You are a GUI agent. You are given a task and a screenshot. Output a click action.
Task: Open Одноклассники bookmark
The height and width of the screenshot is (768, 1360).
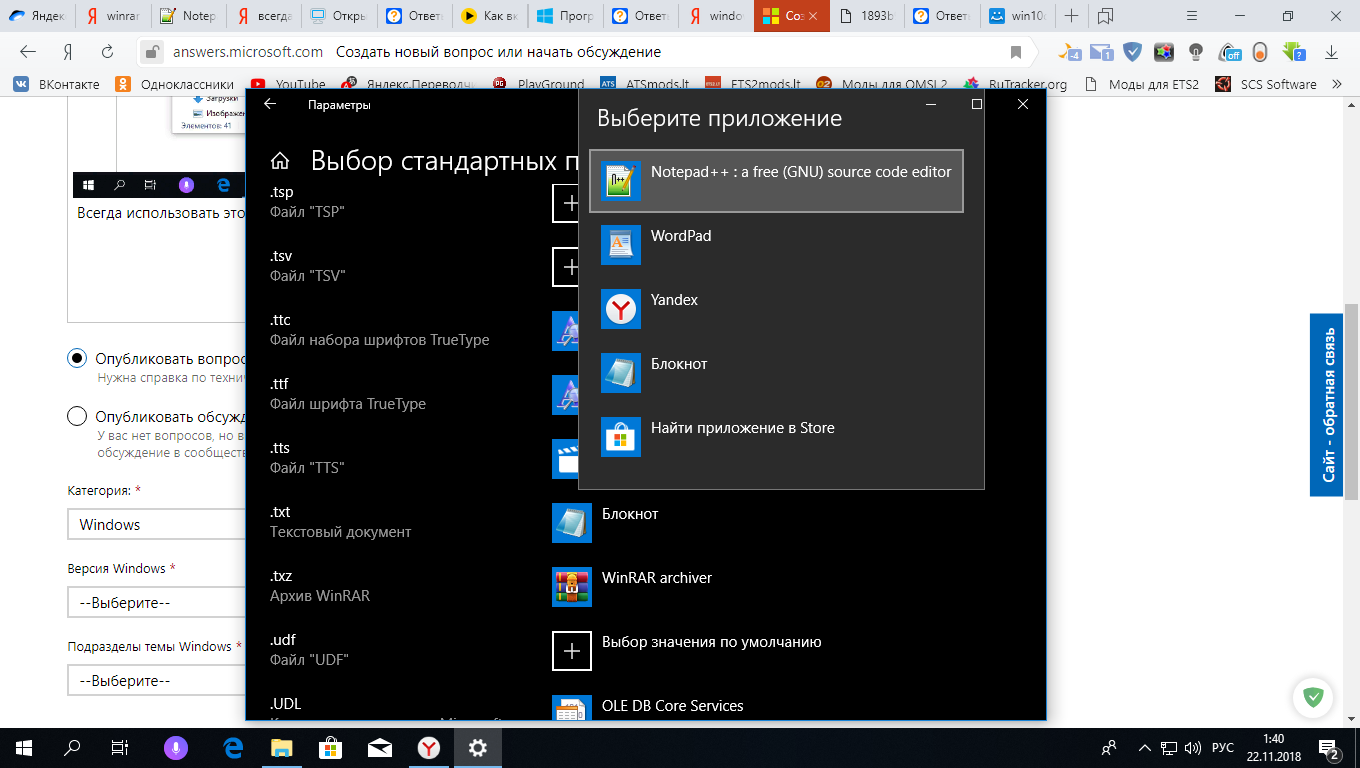[175, 85]
